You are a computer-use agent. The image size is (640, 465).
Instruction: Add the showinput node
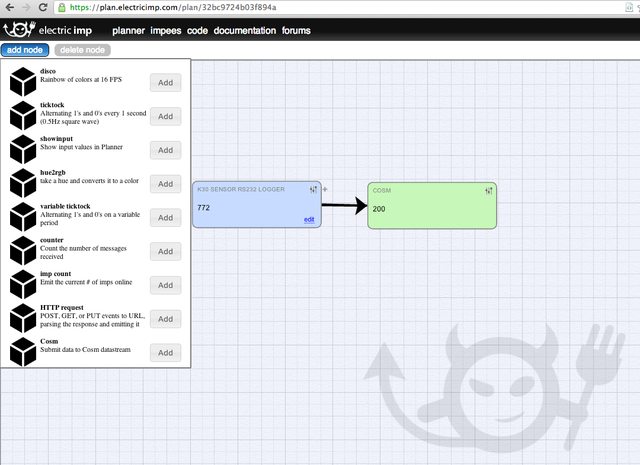pos(165,150)
